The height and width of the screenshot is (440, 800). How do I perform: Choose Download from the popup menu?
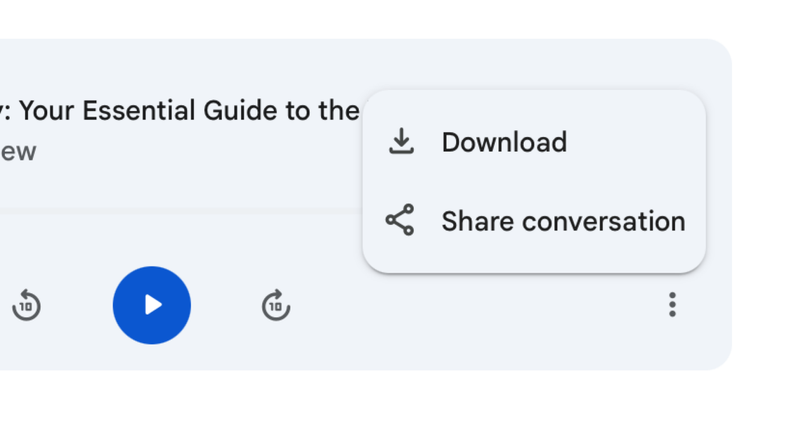(x=503, y=142)
